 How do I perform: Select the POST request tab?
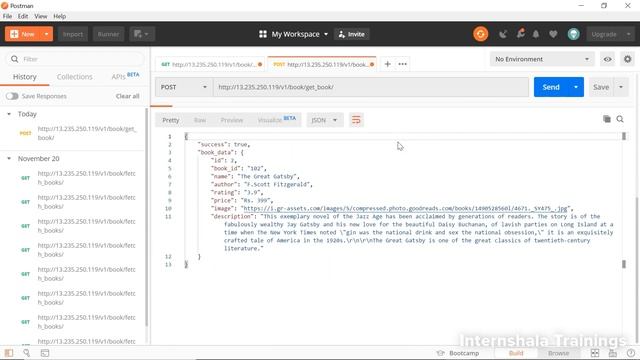[x=323, y=64]
